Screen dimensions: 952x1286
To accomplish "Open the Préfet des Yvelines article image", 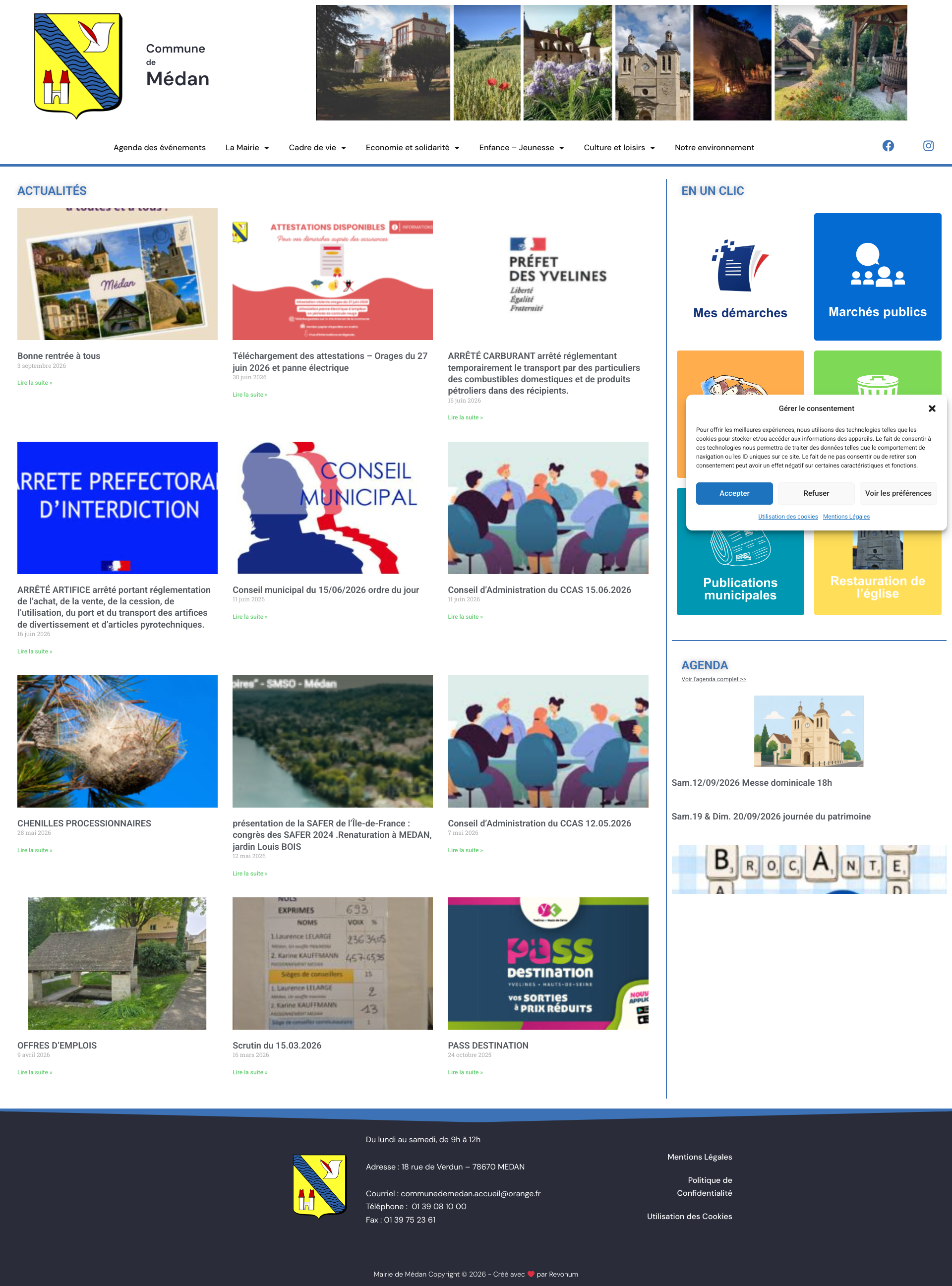I will (547, 274).
